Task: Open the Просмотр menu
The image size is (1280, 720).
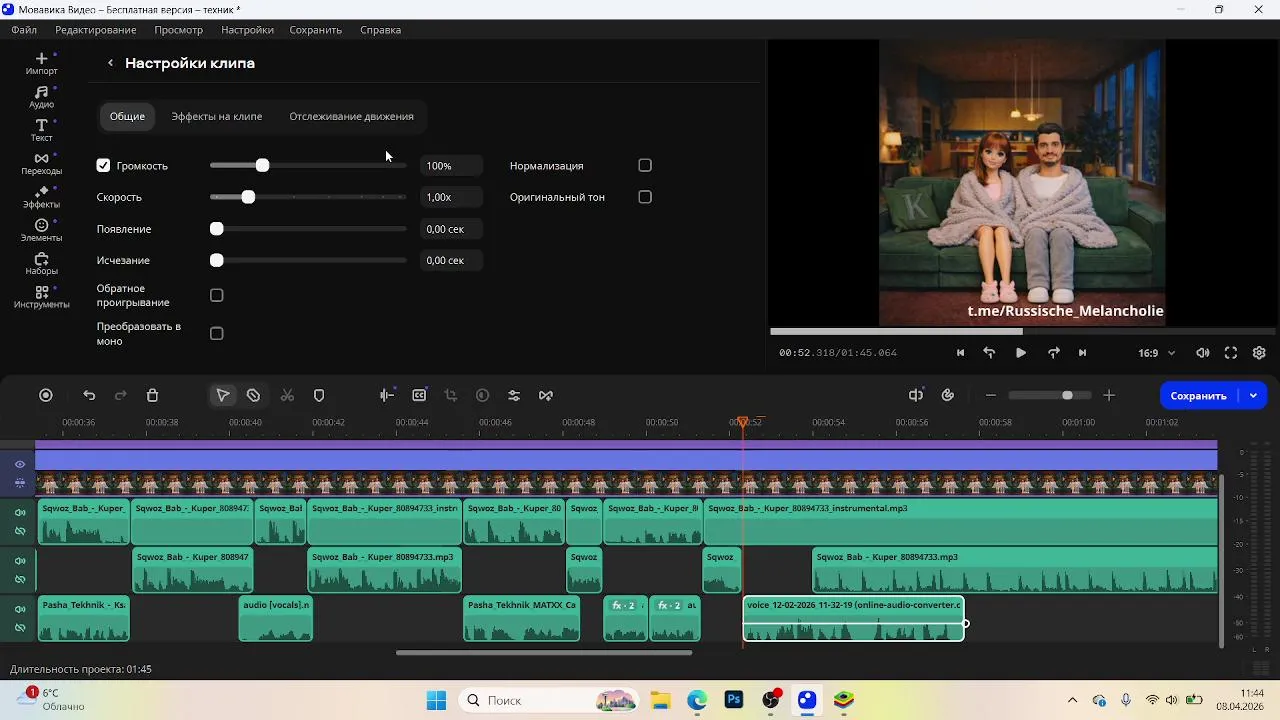Action: point(179,30)
